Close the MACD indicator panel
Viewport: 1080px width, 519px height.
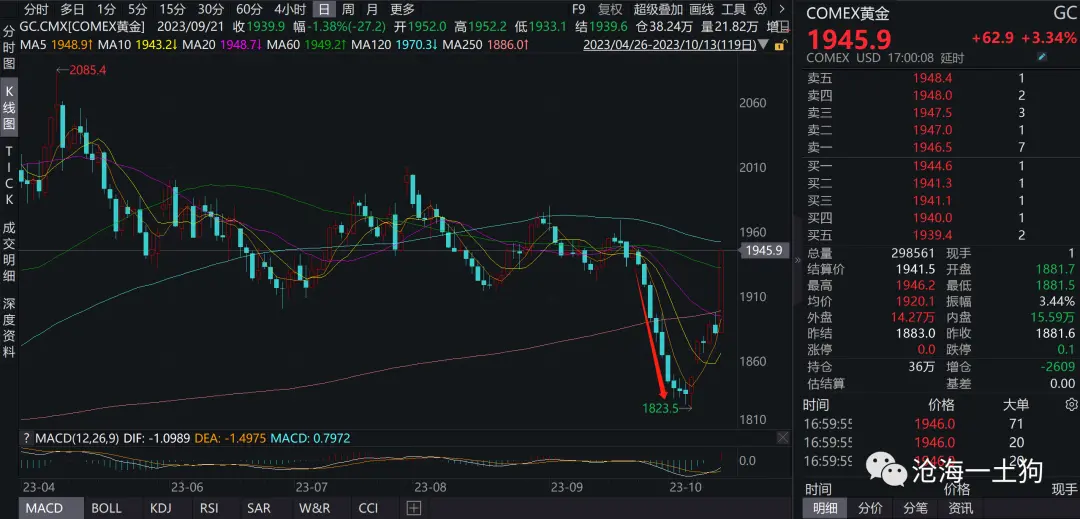783,438
